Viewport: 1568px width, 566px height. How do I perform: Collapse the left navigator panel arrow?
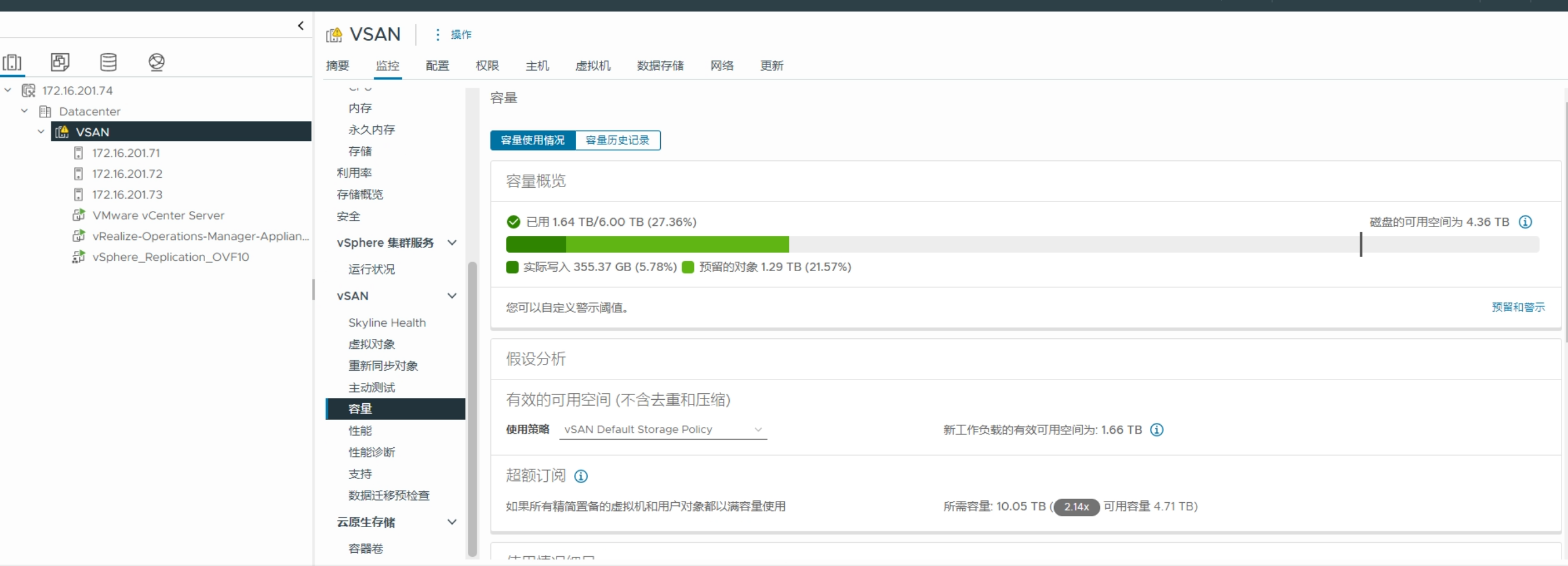[x=301, y=25]
